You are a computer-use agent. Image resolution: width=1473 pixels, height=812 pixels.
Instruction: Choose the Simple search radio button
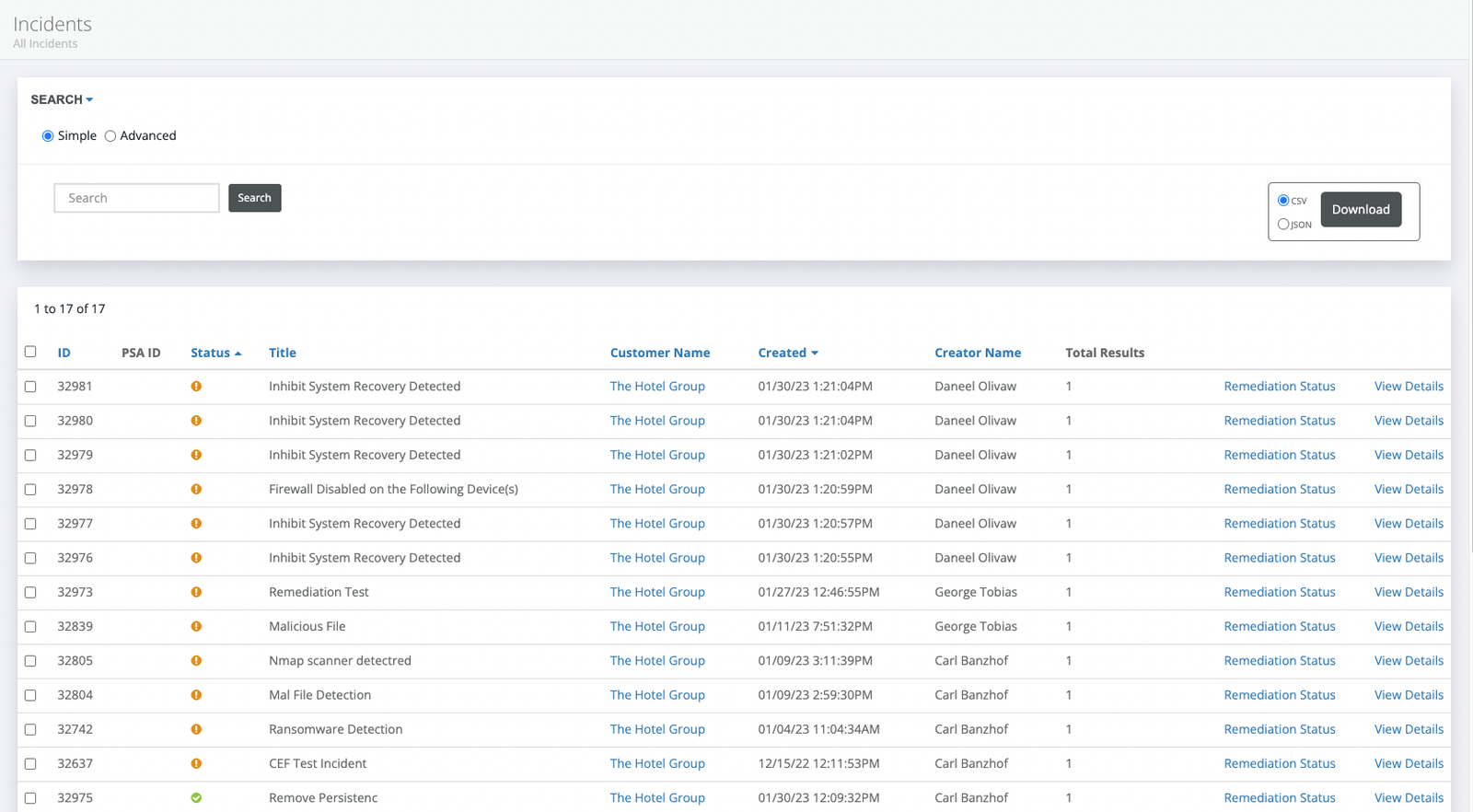pos(48,136)
